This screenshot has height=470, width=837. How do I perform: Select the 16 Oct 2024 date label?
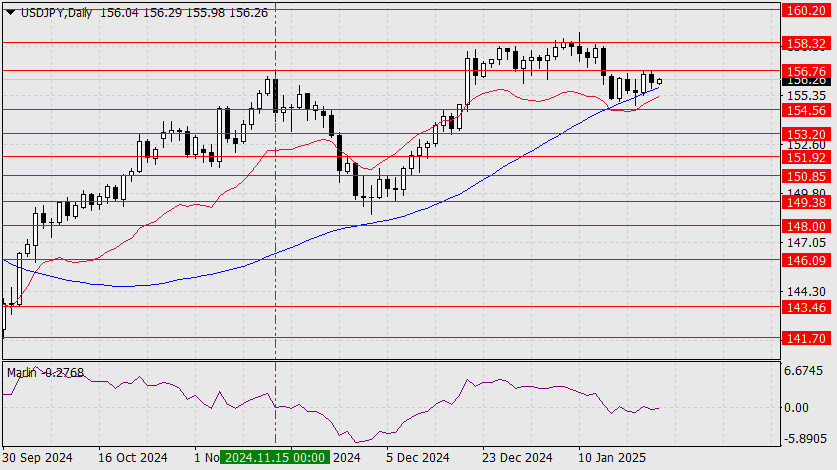coord(133,458)
